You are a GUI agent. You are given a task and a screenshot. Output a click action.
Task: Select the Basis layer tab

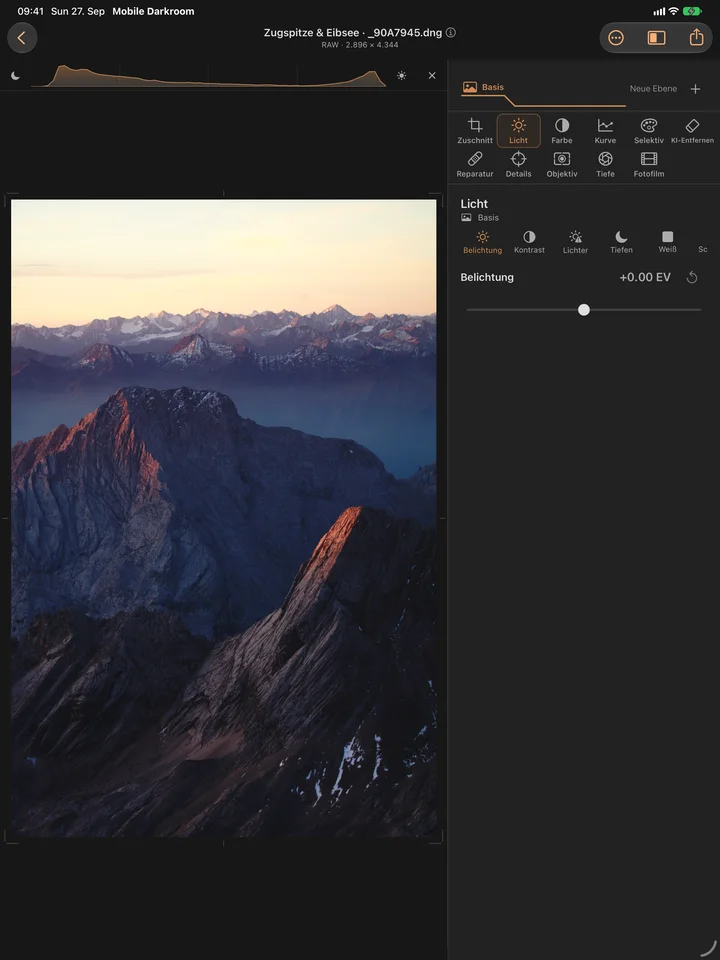coord(484,87)
